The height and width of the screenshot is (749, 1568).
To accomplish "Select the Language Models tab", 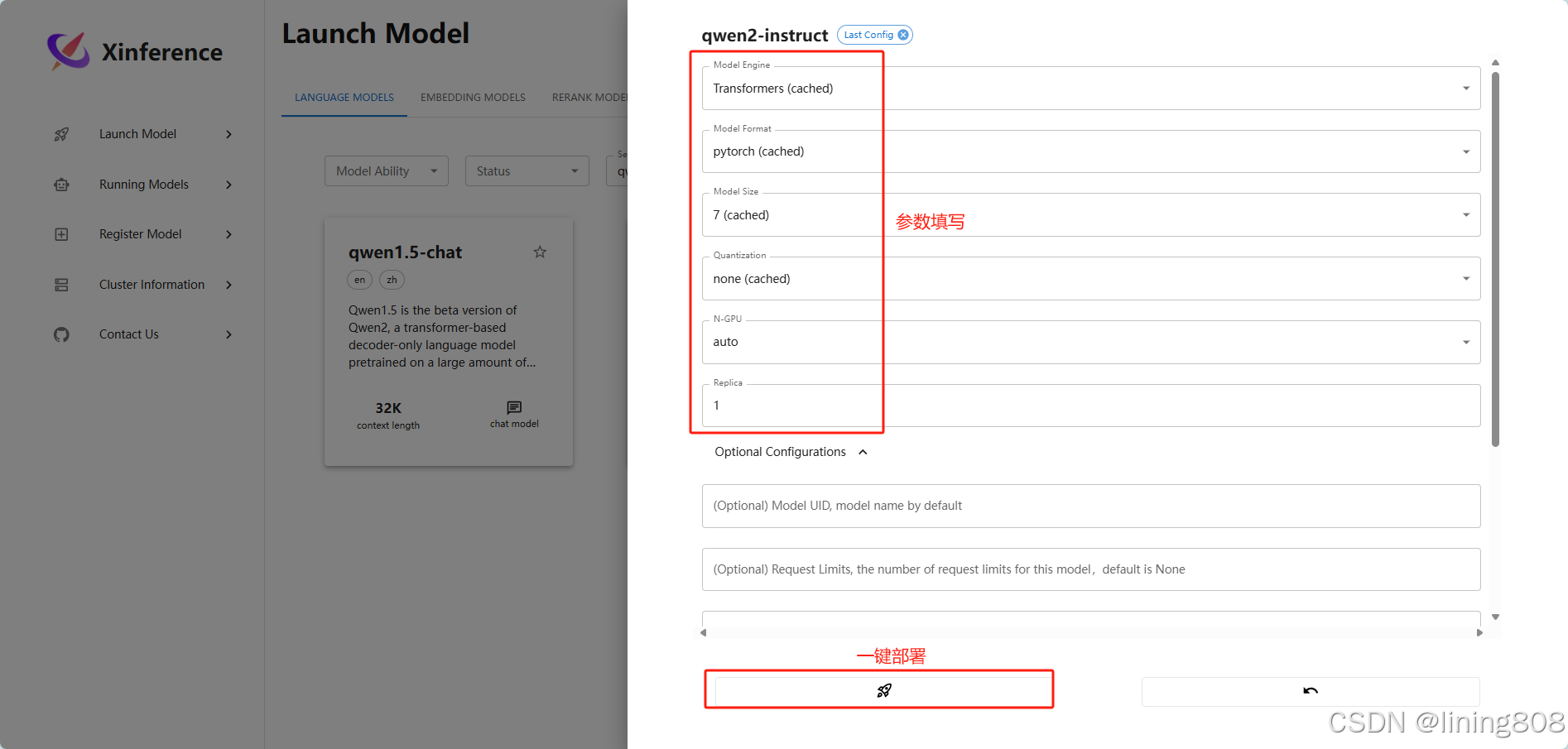I will 344,98.
